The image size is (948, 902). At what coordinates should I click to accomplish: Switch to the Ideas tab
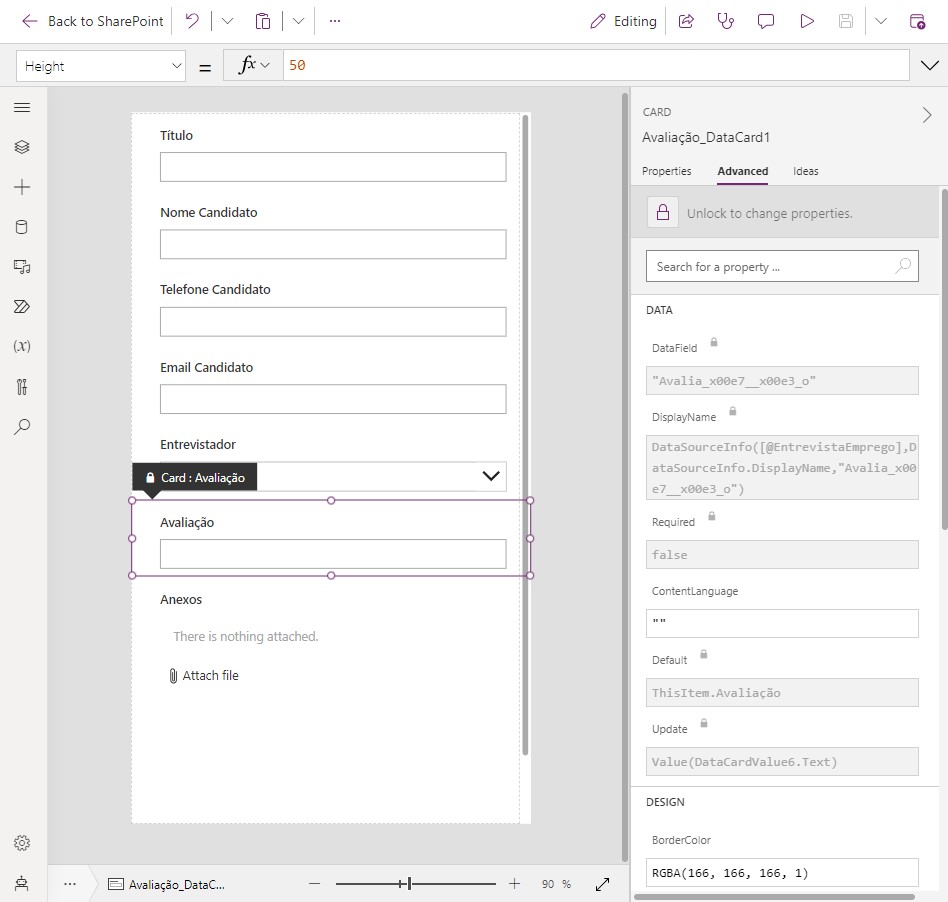pos(805,171)
